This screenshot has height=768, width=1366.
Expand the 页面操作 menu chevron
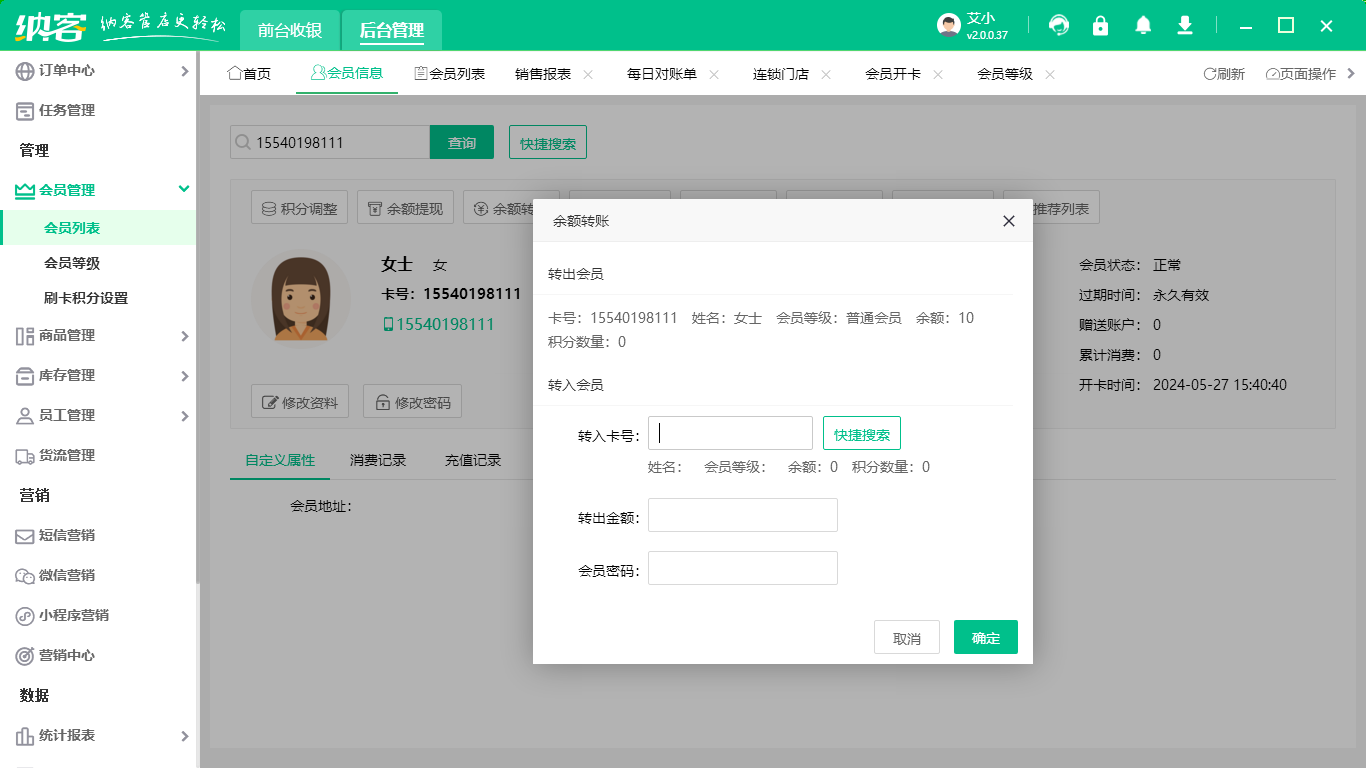(1350, 73)
